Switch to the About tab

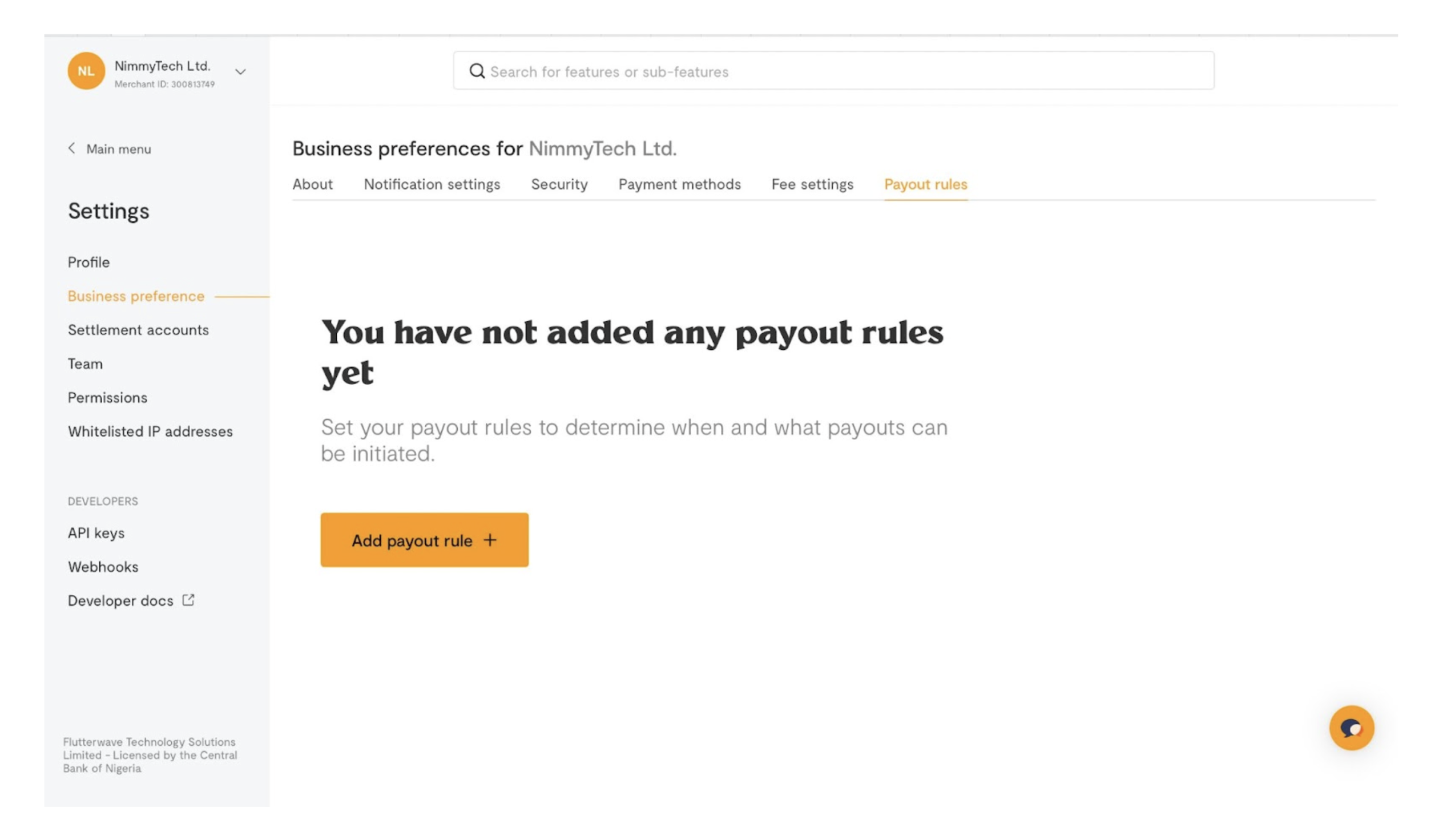point(312,184)
